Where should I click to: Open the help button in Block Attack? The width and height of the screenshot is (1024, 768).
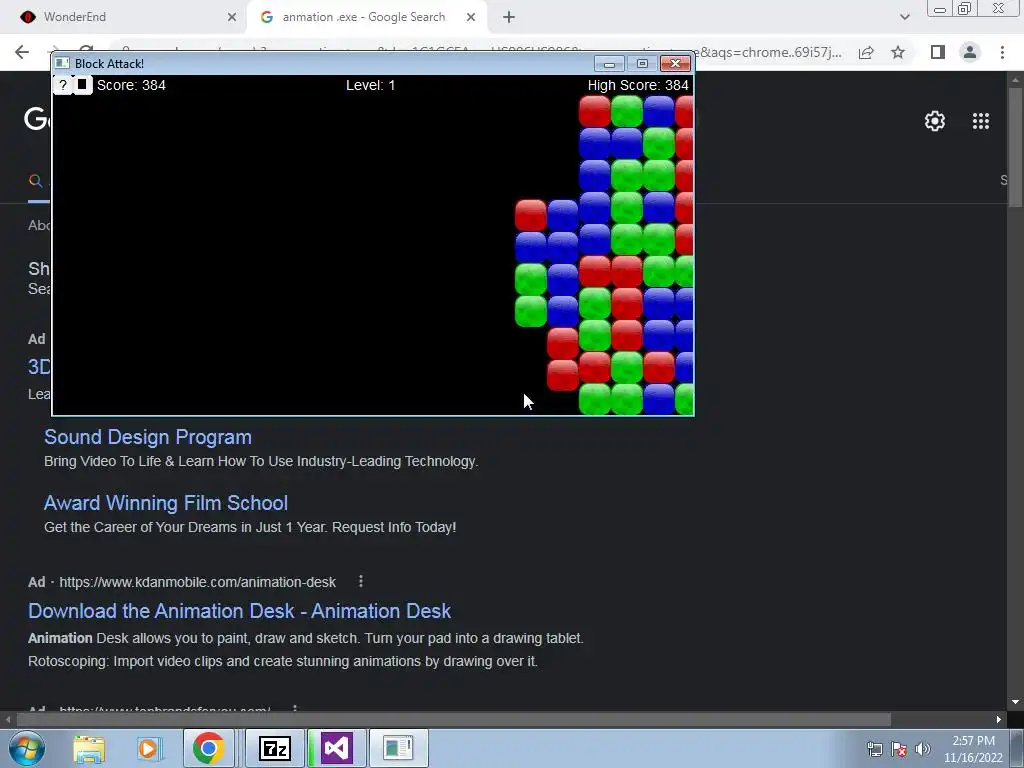pos(63,85)
